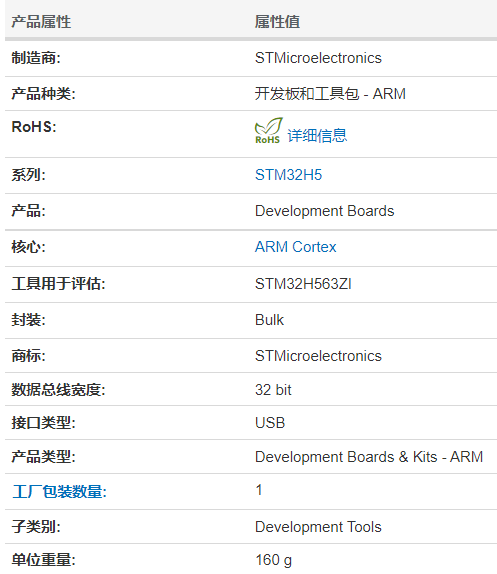497x574 pixels.
Task: Select the Bulk packaging value
Action: coord(269,320)
